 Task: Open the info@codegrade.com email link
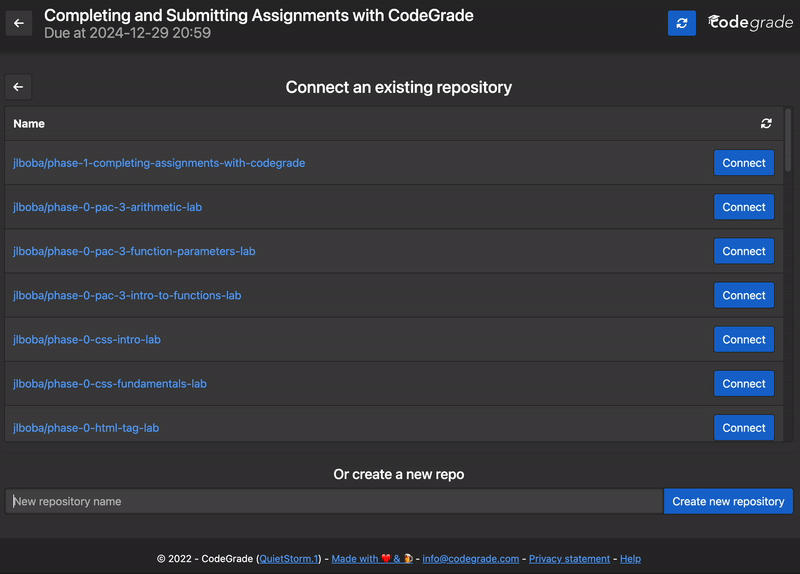tap(470, 559)
